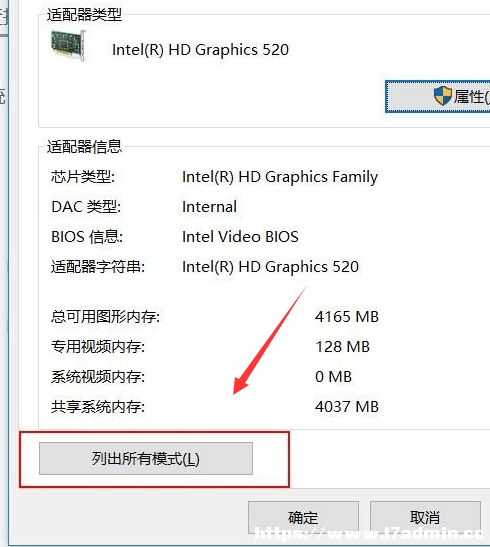The height and width of the screenshot is (547, 490).
Task: Click the 0 MB system video memory value
Action: [x=333, y=377]
